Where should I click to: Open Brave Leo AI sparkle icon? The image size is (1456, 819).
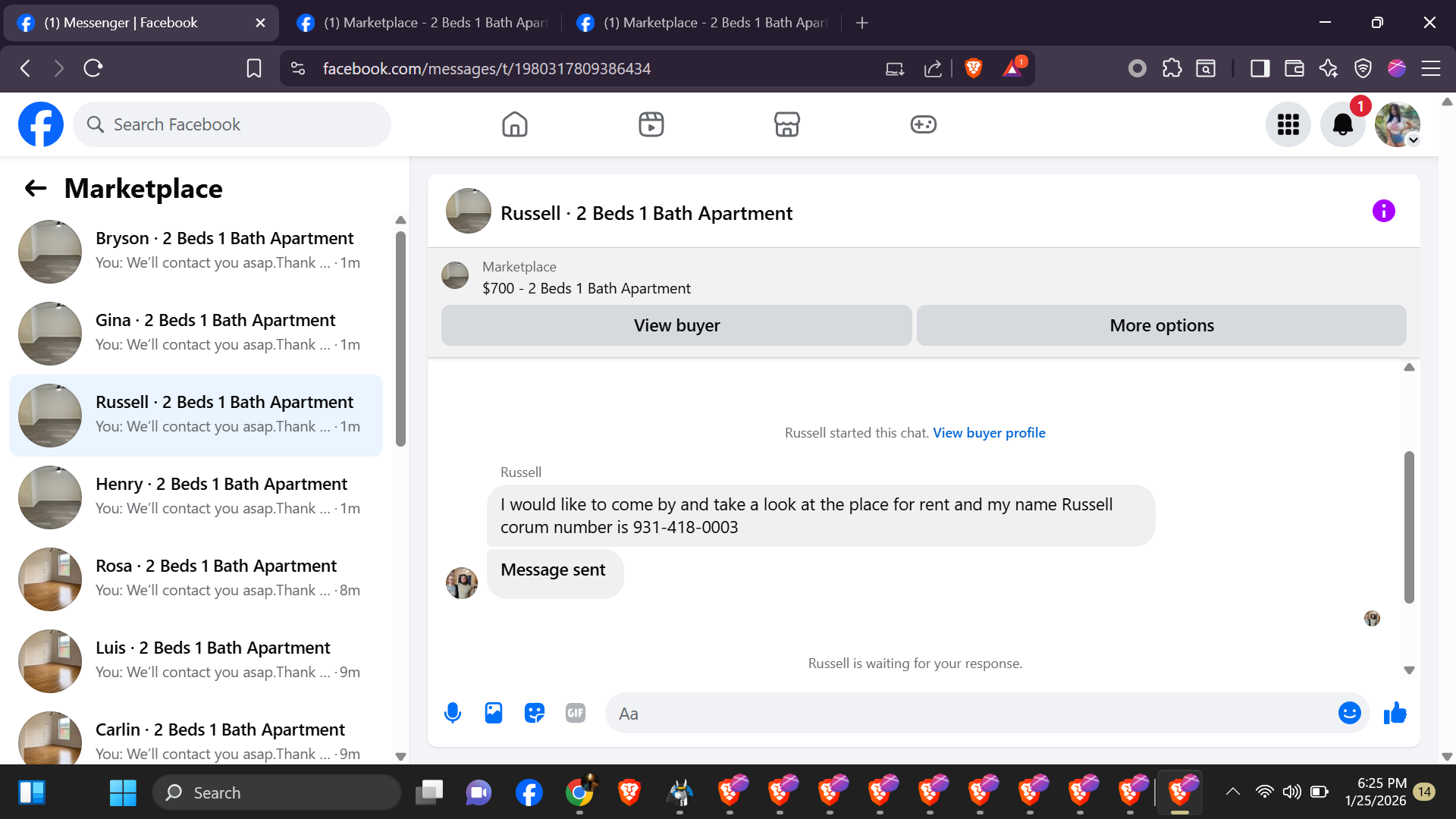tap(1328, 68)
